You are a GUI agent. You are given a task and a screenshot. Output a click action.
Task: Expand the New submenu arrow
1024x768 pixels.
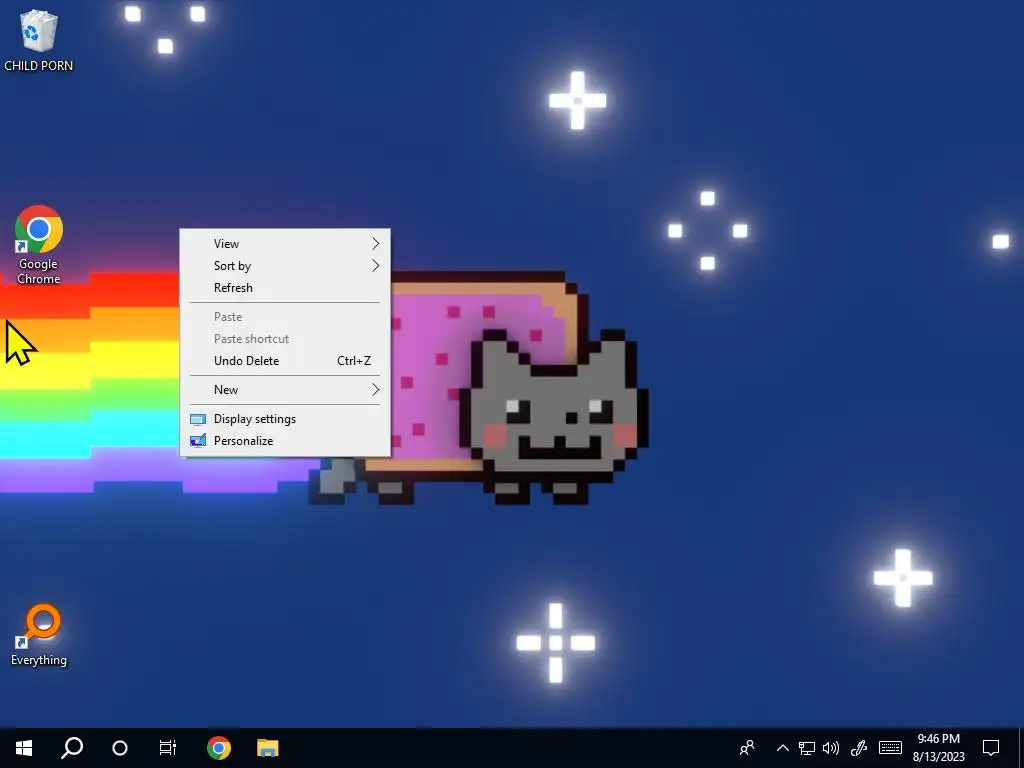[x=376, y=390]
